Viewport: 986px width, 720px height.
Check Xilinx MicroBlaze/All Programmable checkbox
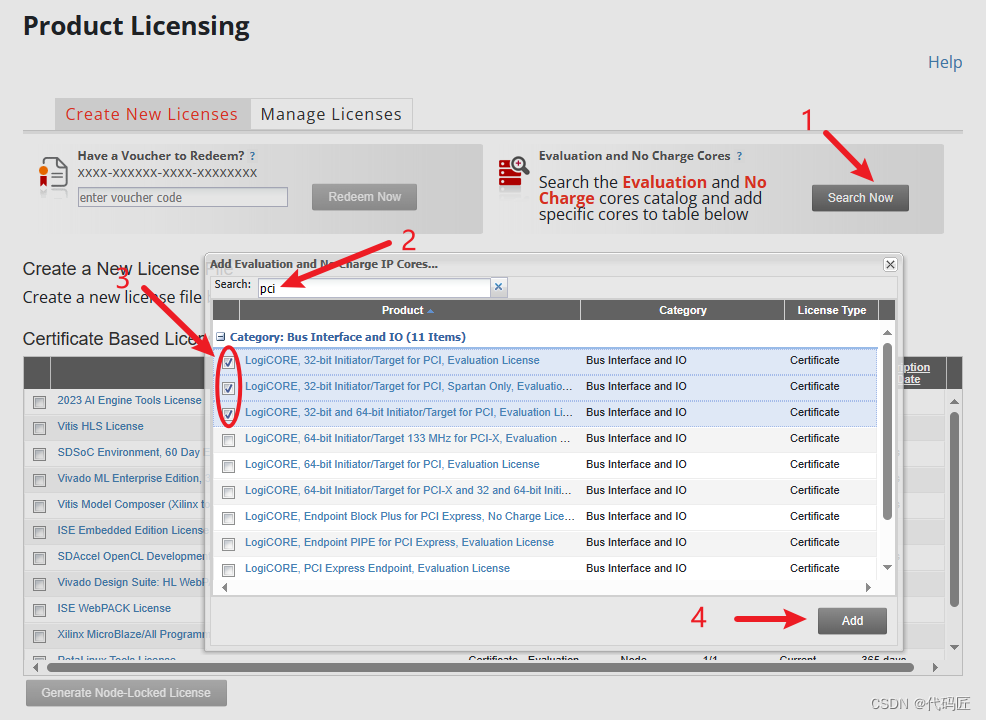[40, 636]
